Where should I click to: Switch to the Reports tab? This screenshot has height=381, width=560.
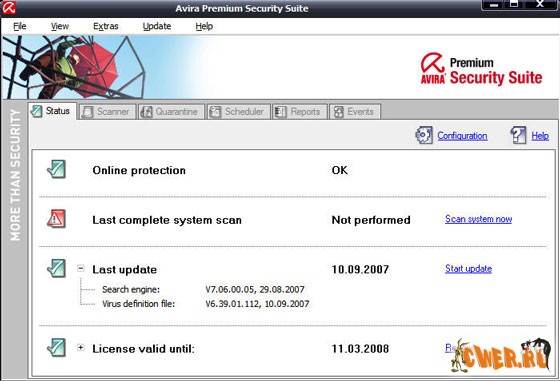click(299, 112)
